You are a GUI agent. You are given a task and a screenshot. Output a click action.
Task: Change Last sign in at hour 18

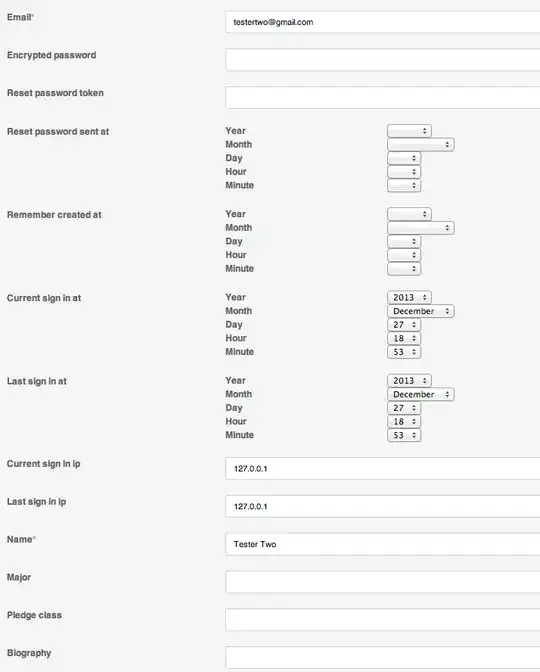click(404, 421)
